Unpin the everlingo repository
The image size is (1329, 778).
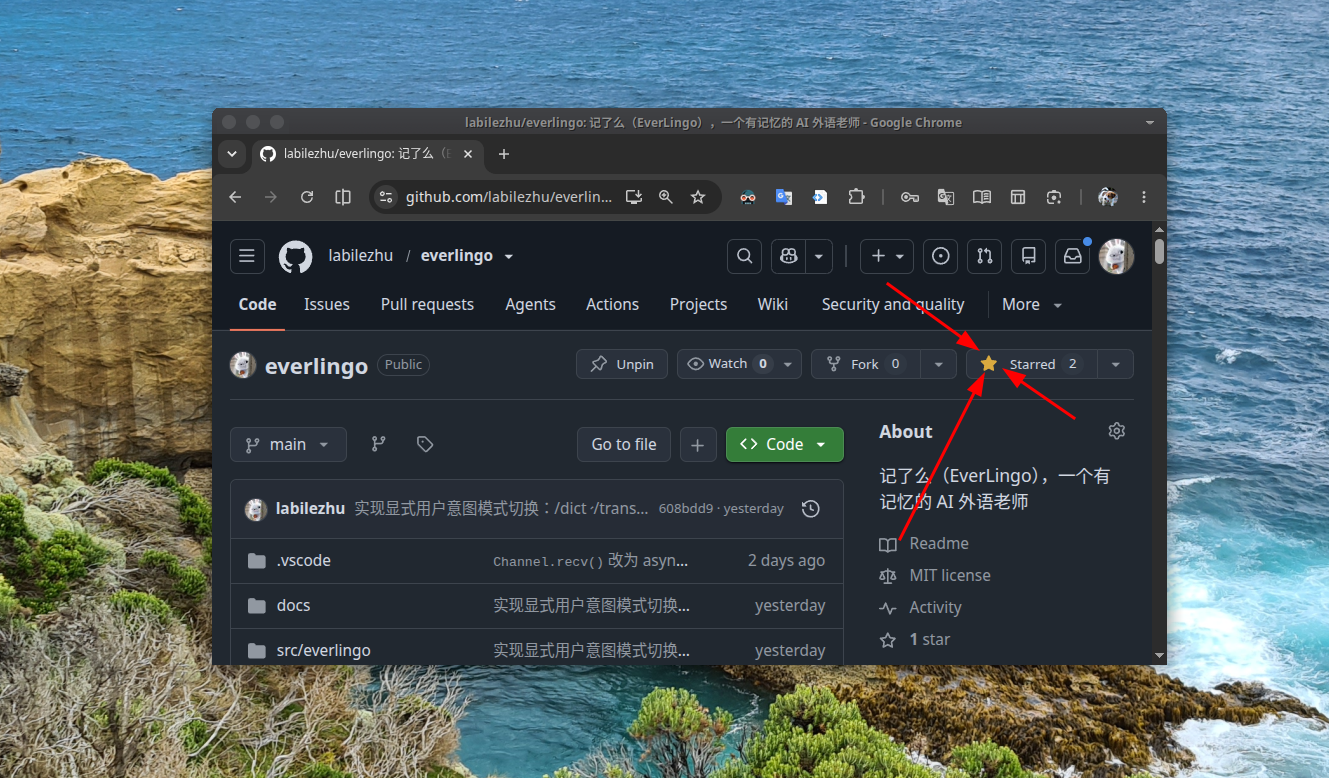coord(622,364)
